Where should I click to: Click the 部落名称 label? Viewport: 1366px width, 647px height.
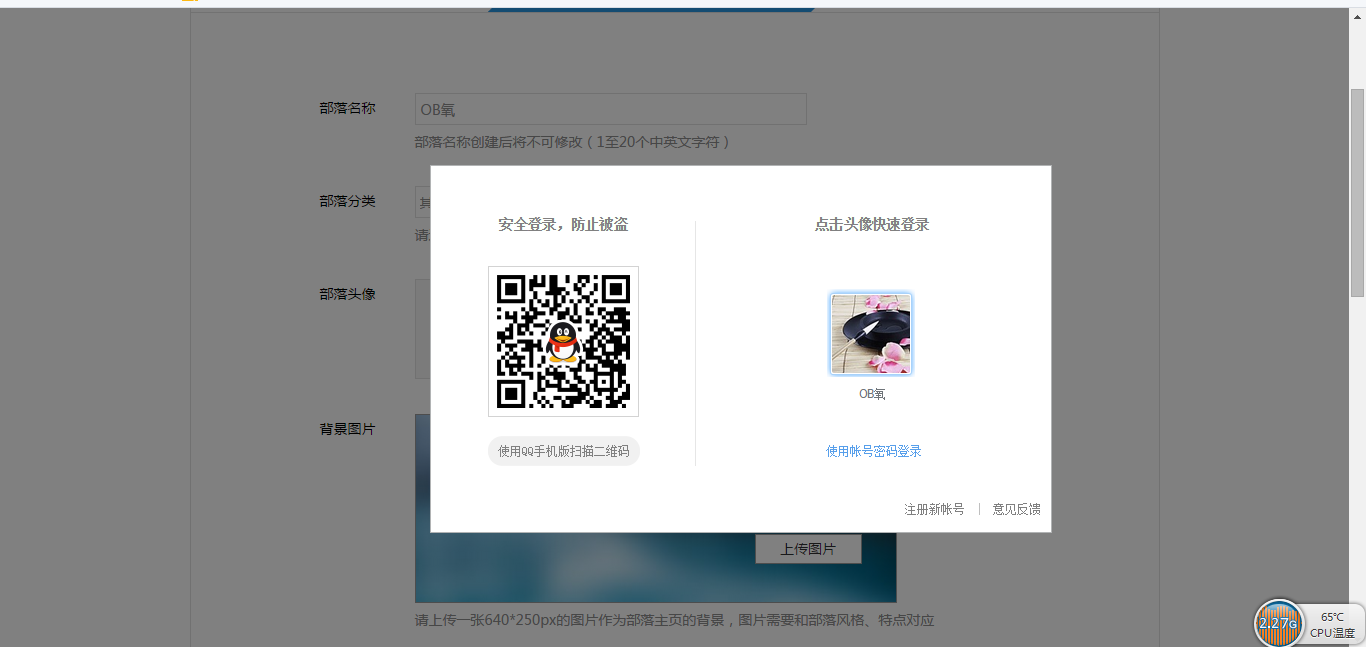point(347,108)
